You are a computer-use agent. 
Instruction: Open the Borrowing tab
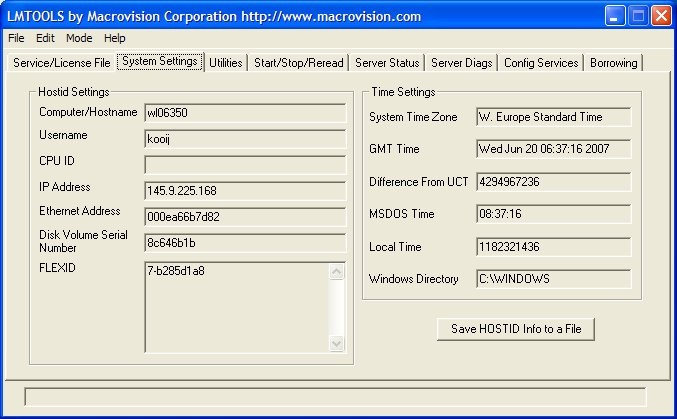pos(614,63)
